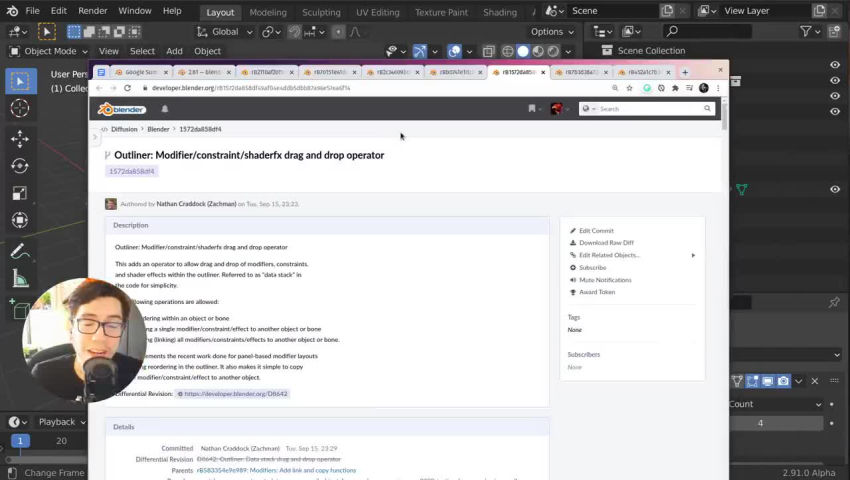
Task: Click Download Raw Diff link
Action: (x=606, y=243)
